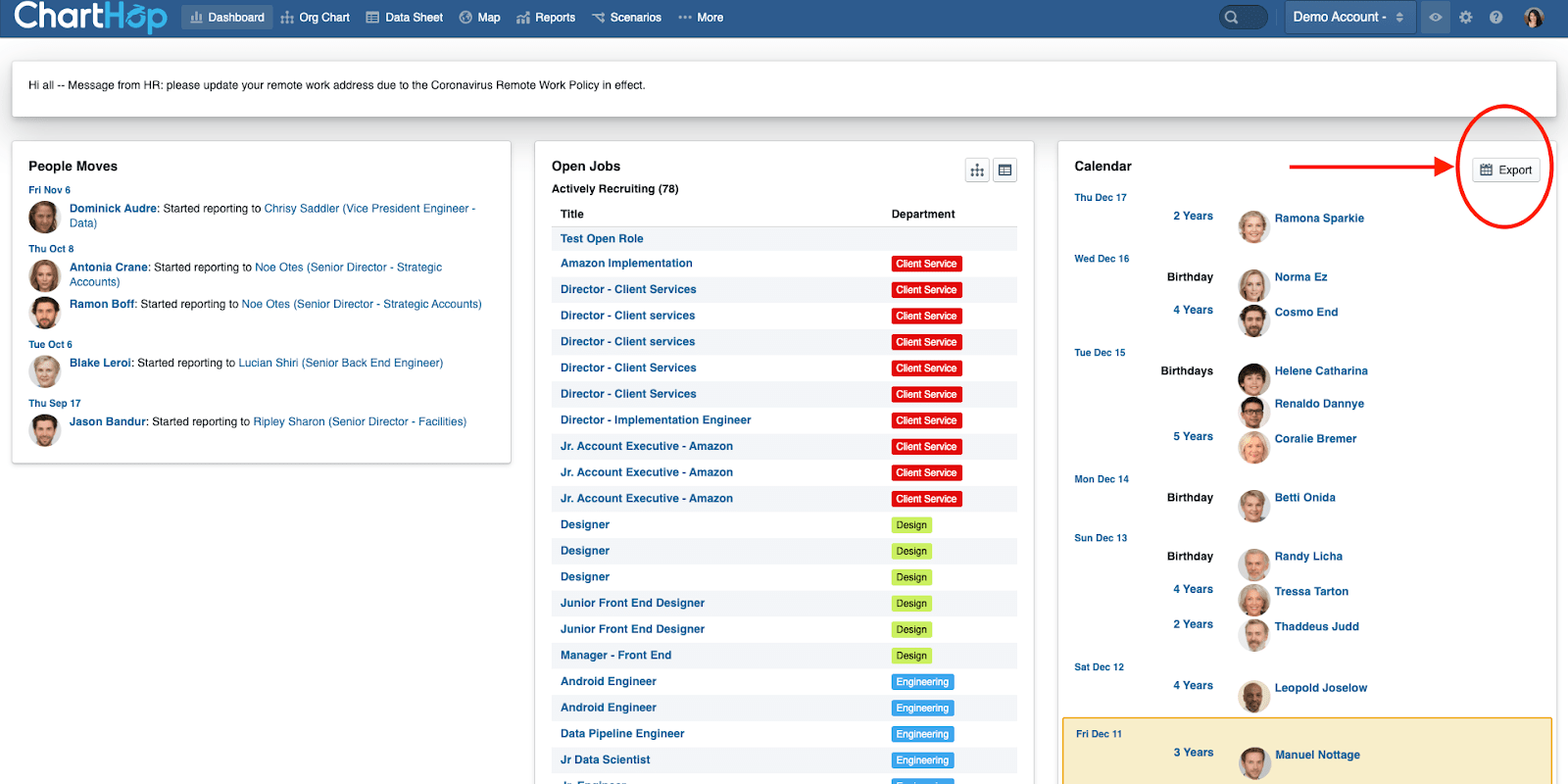Click the Design tag for Manager - Front End

point(911,656)
